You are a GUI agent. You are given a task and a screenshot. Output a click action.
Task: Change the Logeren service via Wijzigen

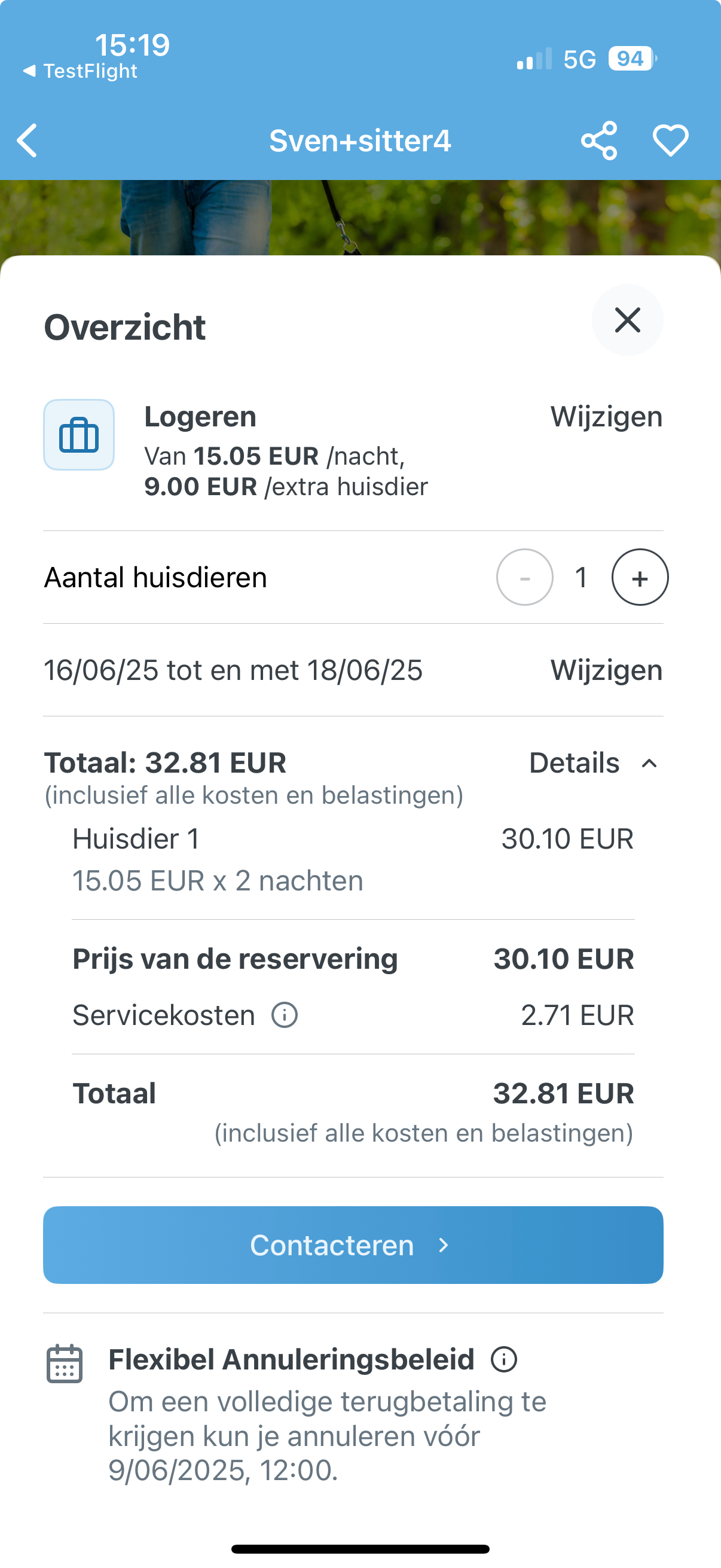coord(606,417)
